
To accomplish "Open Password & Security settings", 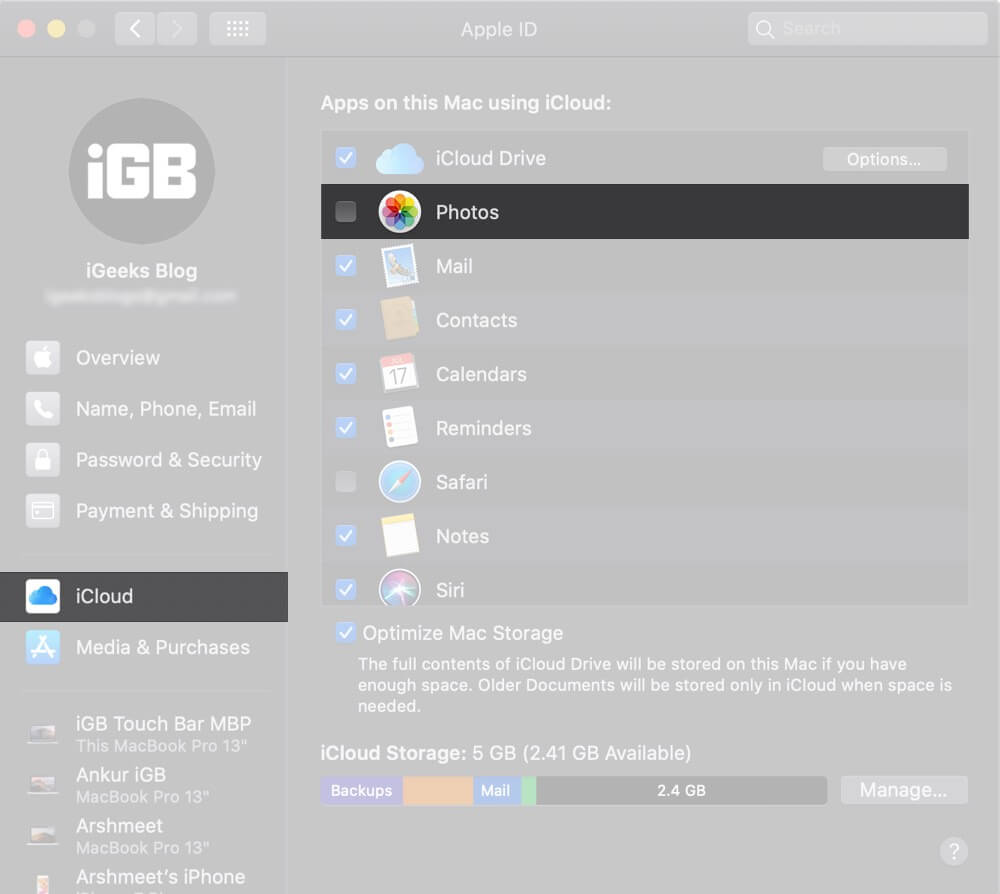I will pyautogui.click(x=144, y=460).
